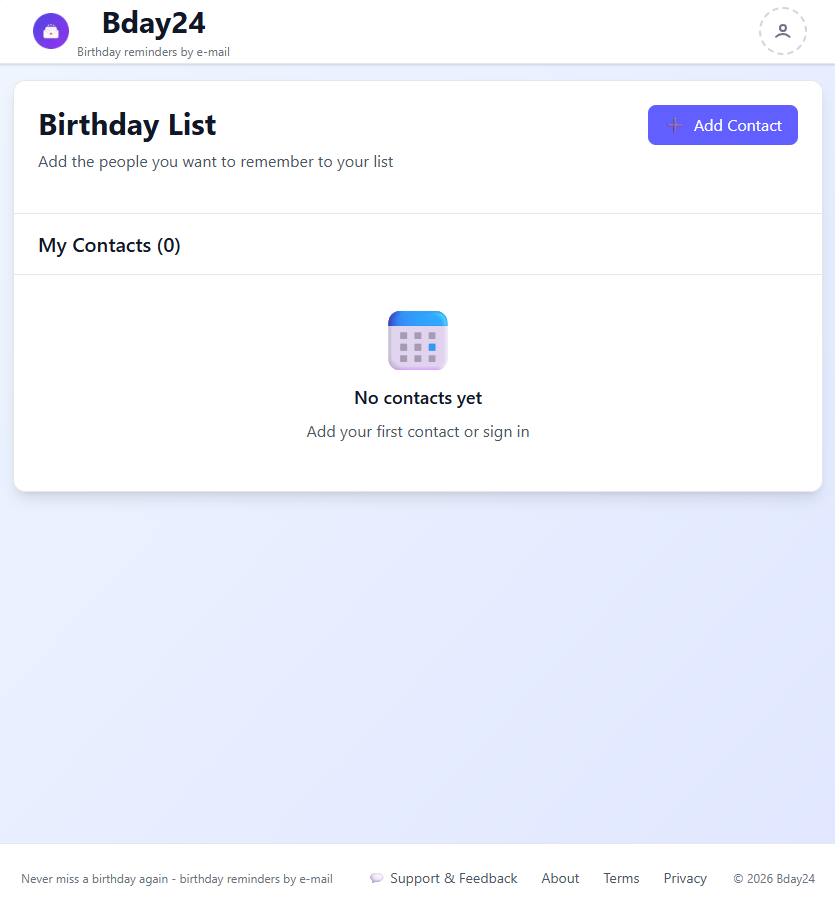
Task: Click the gift box inside the purple circle
Action: click(x=51, y=31)
